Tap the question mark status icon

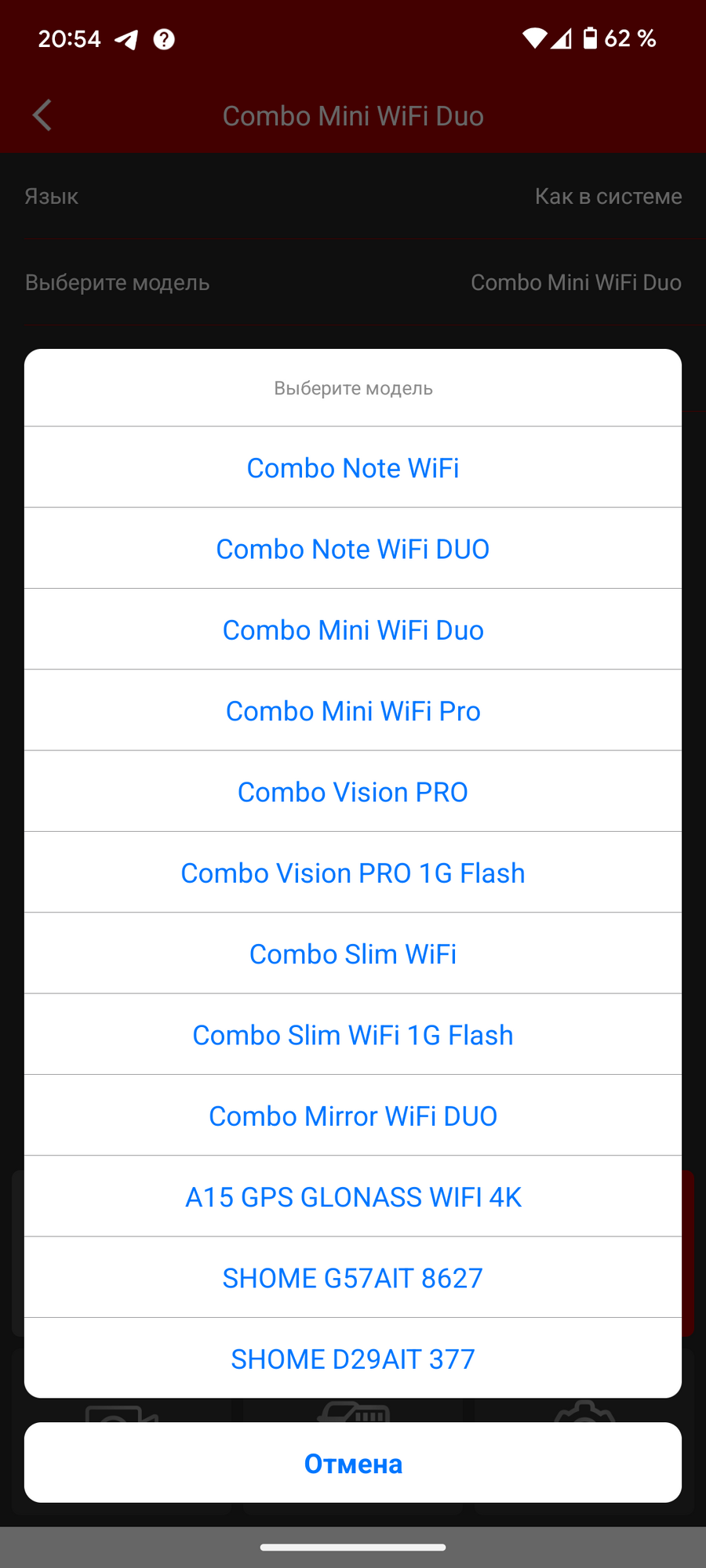pyautogui.click(x=164, y=39)
